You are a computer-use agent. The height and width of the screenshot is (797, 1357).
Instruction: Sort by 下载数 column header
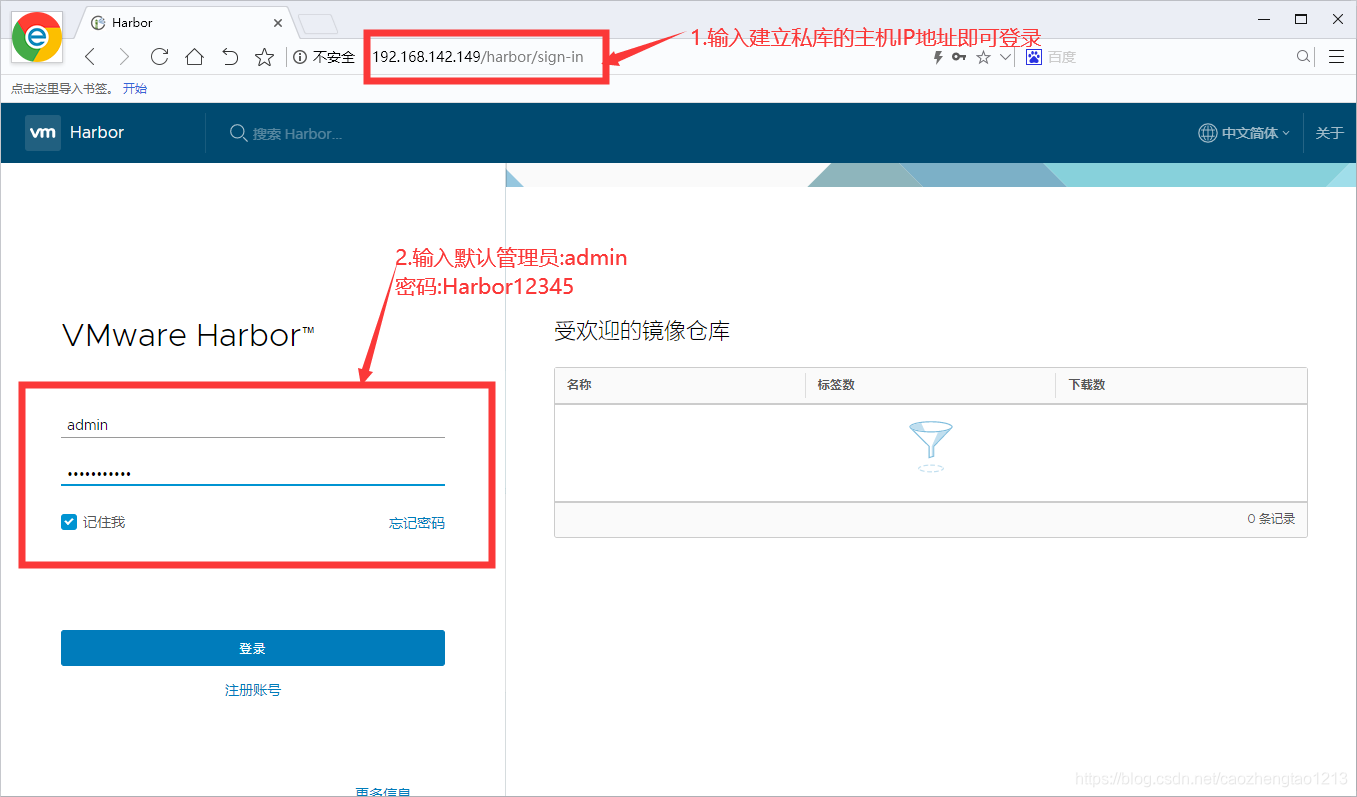[x=1087, y=384]
